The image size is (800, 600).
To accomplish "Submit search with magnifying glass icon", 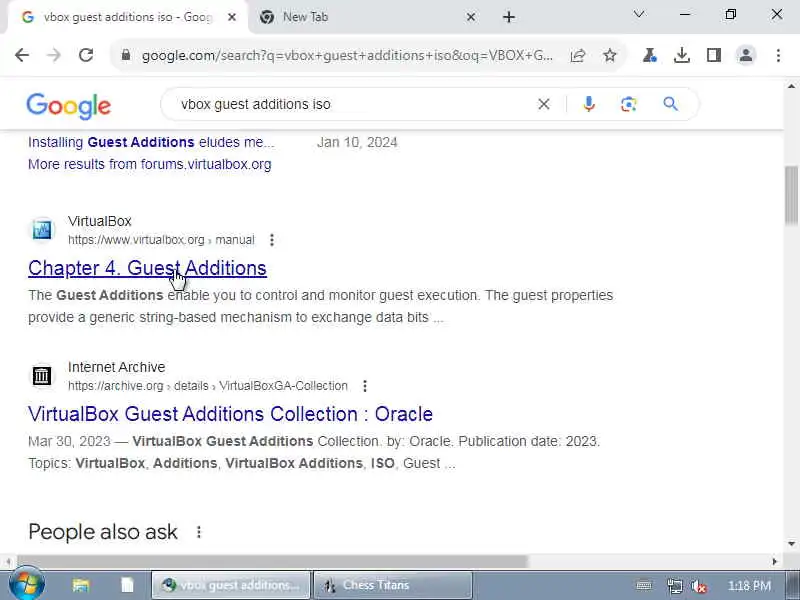I will (x=670, y=104).
